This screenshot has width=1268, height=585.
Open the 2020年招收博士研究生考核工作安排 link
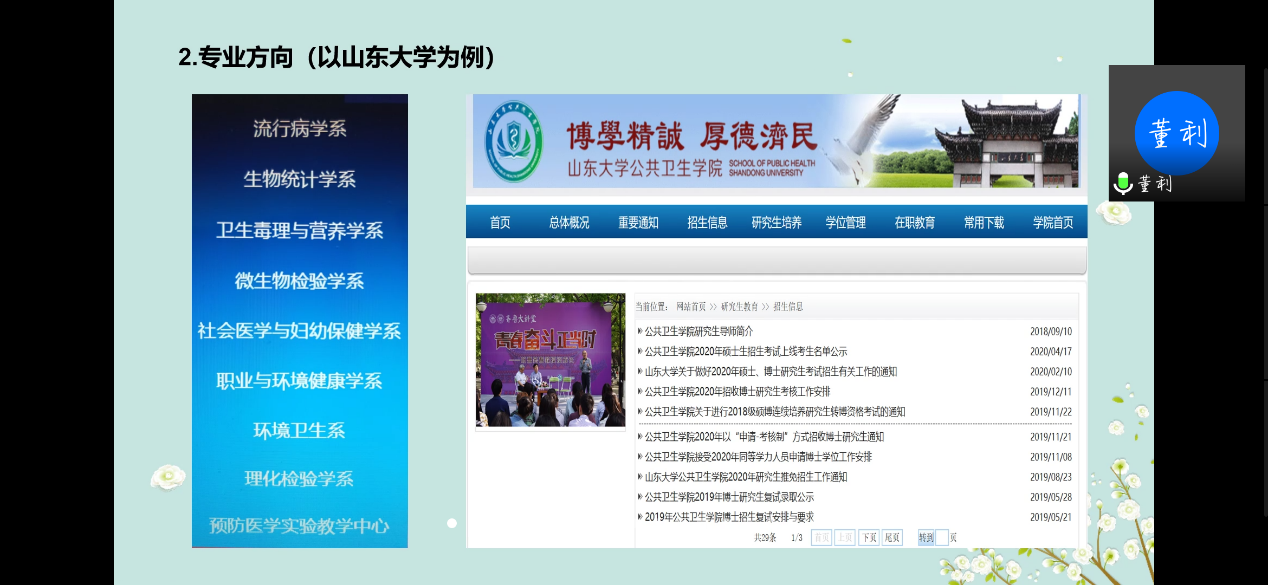(x=737, y=391)
